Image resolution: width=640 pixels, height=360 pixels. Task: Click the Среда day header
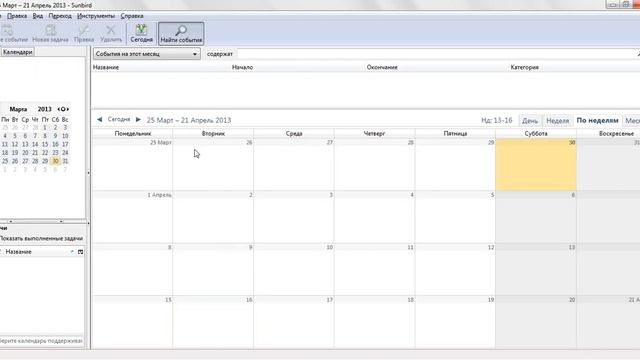[x=294, y=133]
